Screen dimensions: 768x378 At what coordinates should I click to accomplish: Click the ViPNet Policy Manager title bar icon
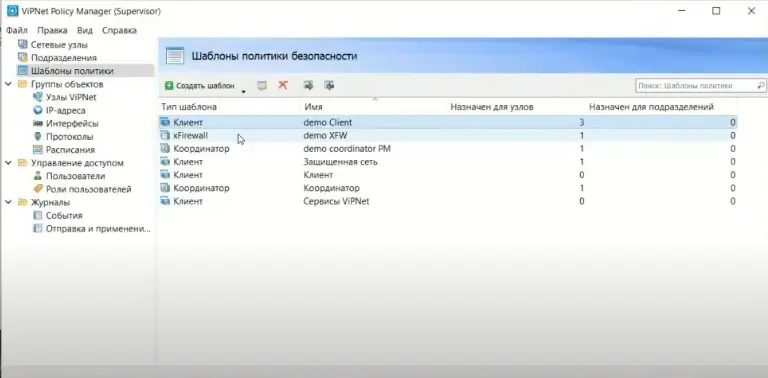12,11
